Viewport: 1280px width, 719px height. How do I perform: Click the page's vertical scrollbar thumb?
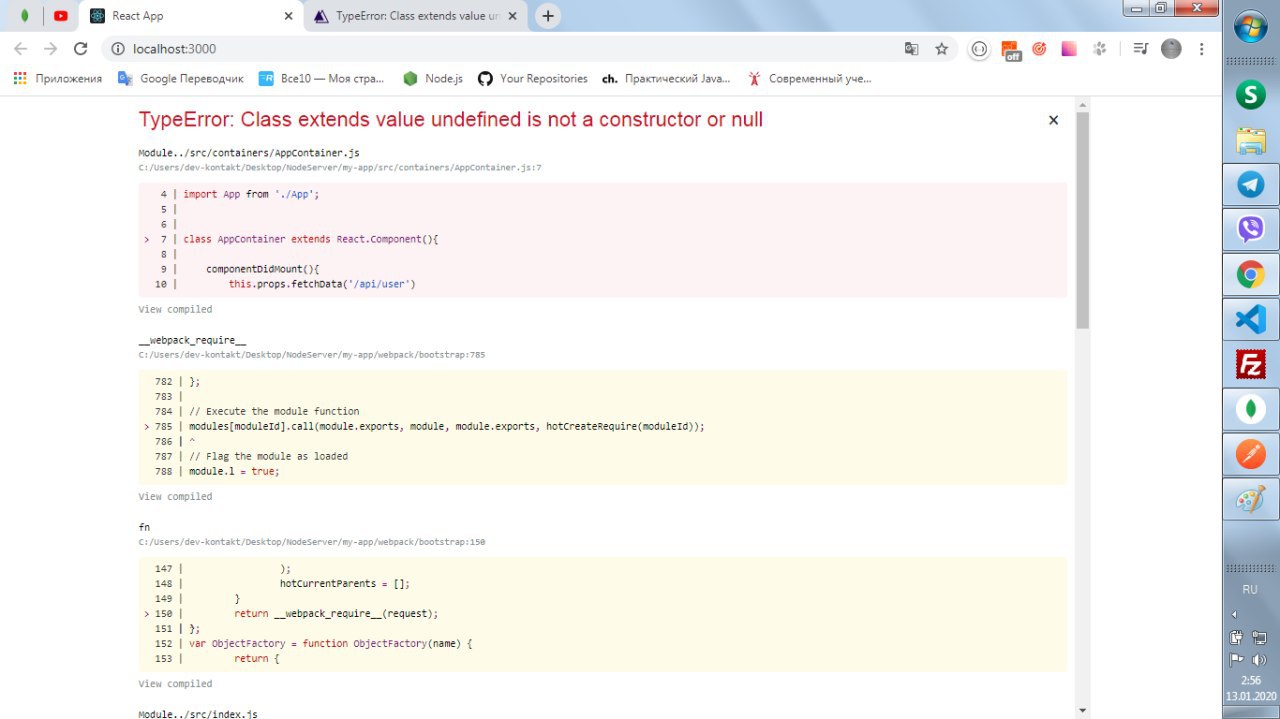tap(1082, 220)
